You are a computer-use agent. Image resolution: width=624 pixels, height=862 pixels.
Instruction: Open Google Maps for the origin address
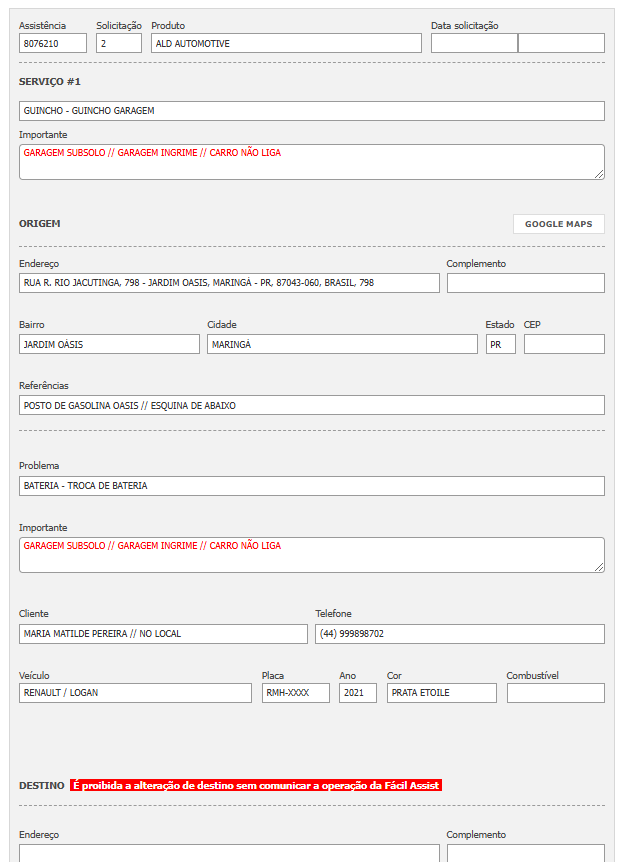point(558,224)
